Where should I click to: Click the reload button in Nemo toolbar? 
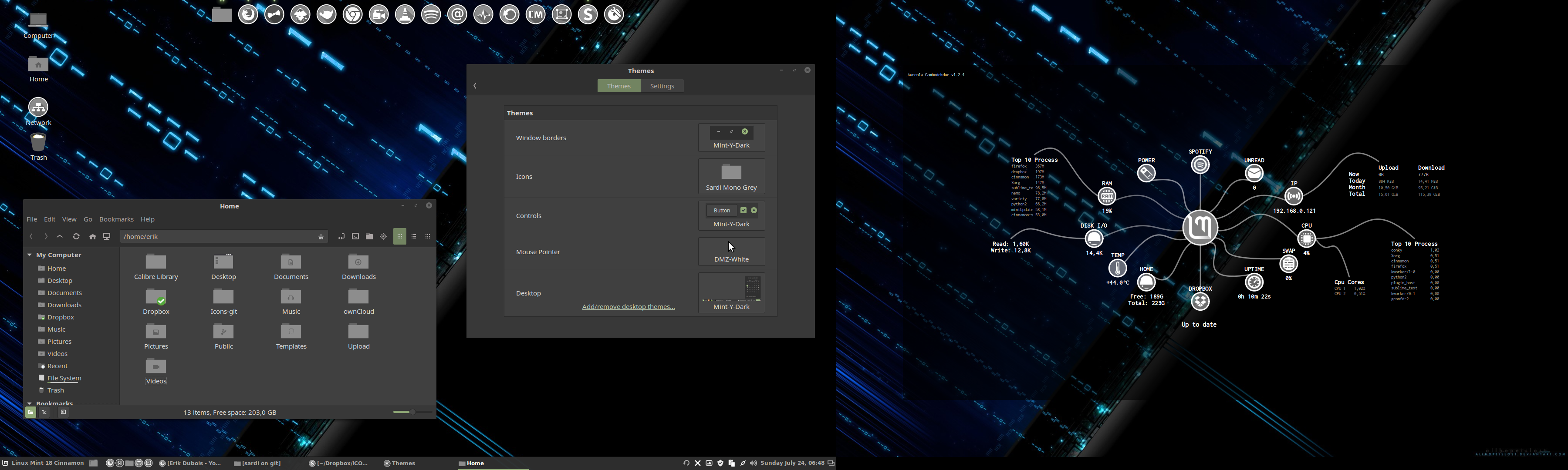click(76, 236)
